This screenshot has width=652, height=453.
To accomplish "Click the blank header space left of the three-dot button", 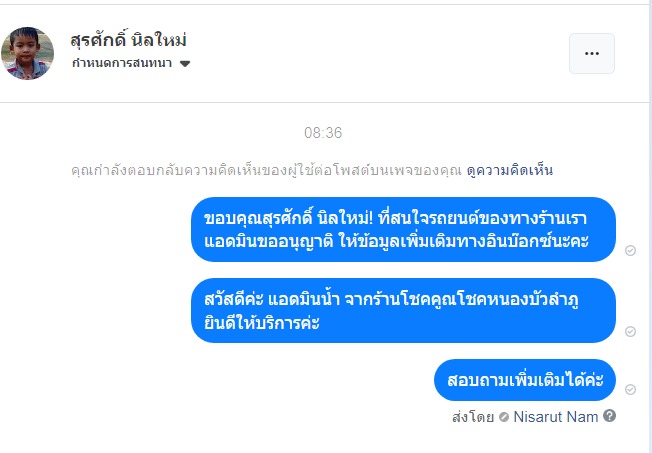I will click(x=400, y=53).
